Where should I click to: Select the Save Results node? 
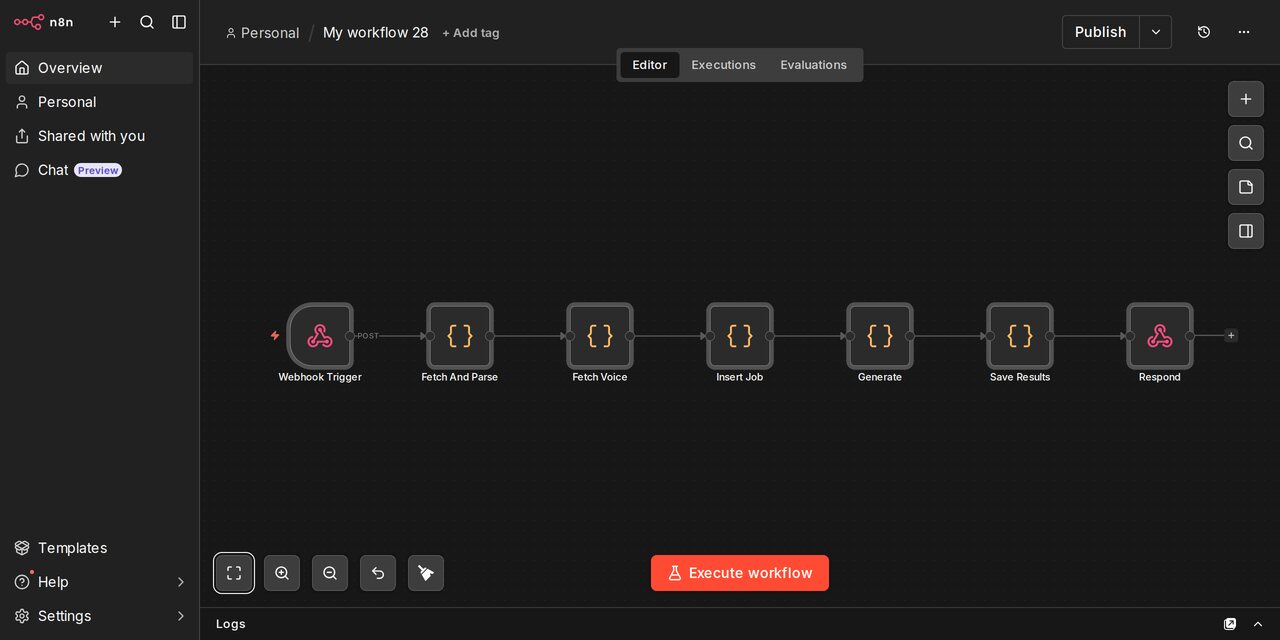tap(1020, 336)
